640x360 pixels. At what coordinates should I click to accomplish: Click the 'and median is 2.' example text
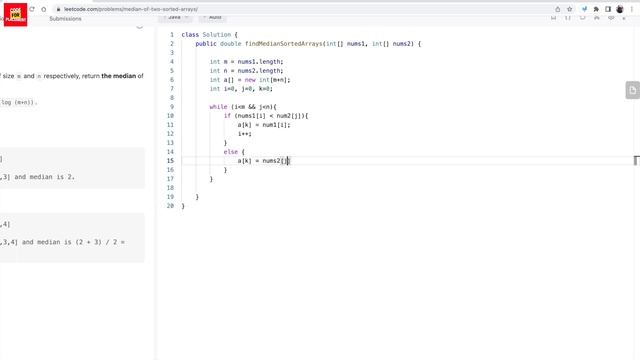point(44,177)
